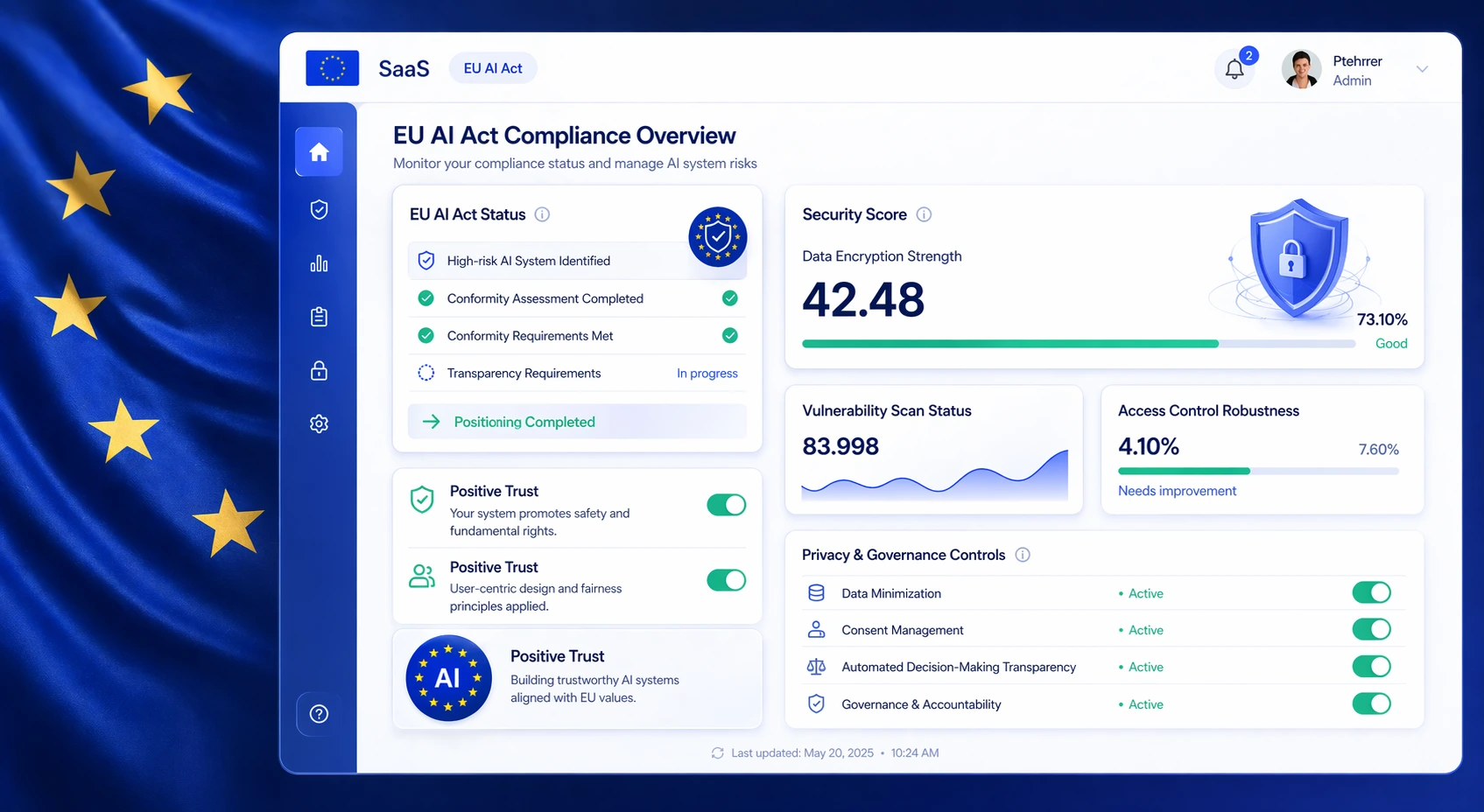Click the In progress transparency link
Screen dimensions: 1484x812
707,374
